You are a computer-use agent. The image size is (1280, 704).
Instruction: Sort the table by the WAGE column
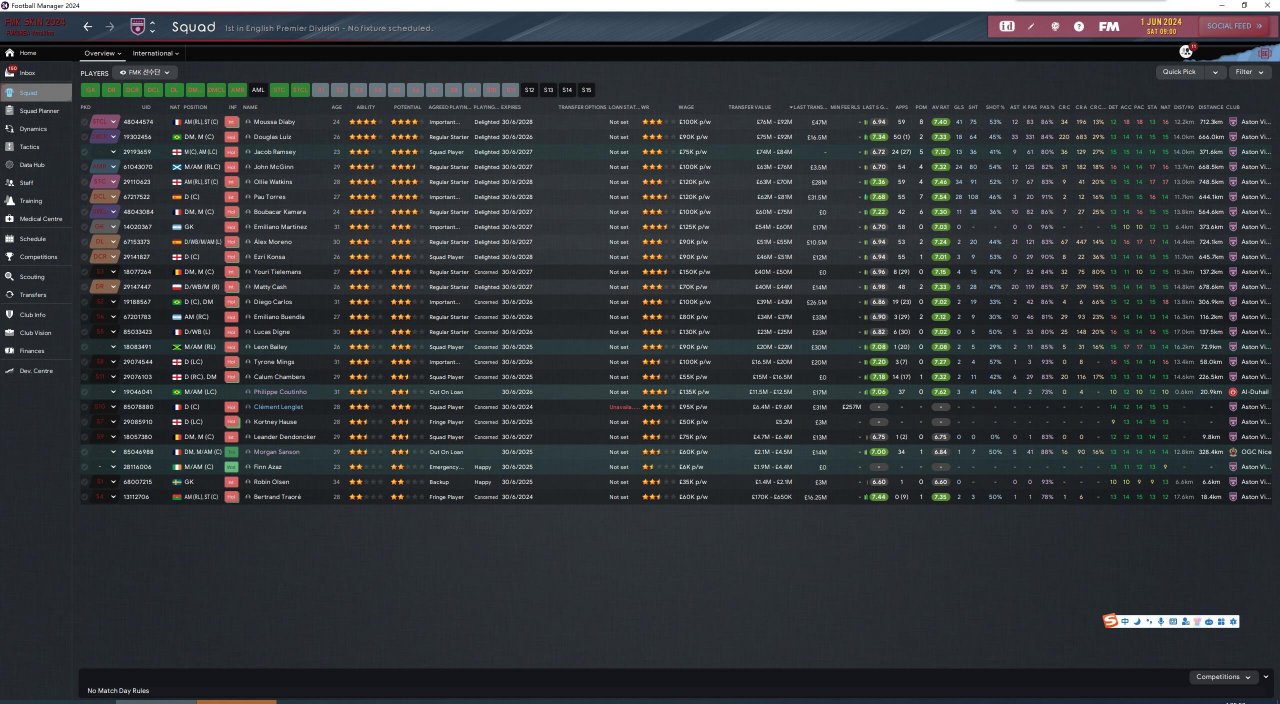[x=686, y=106]
